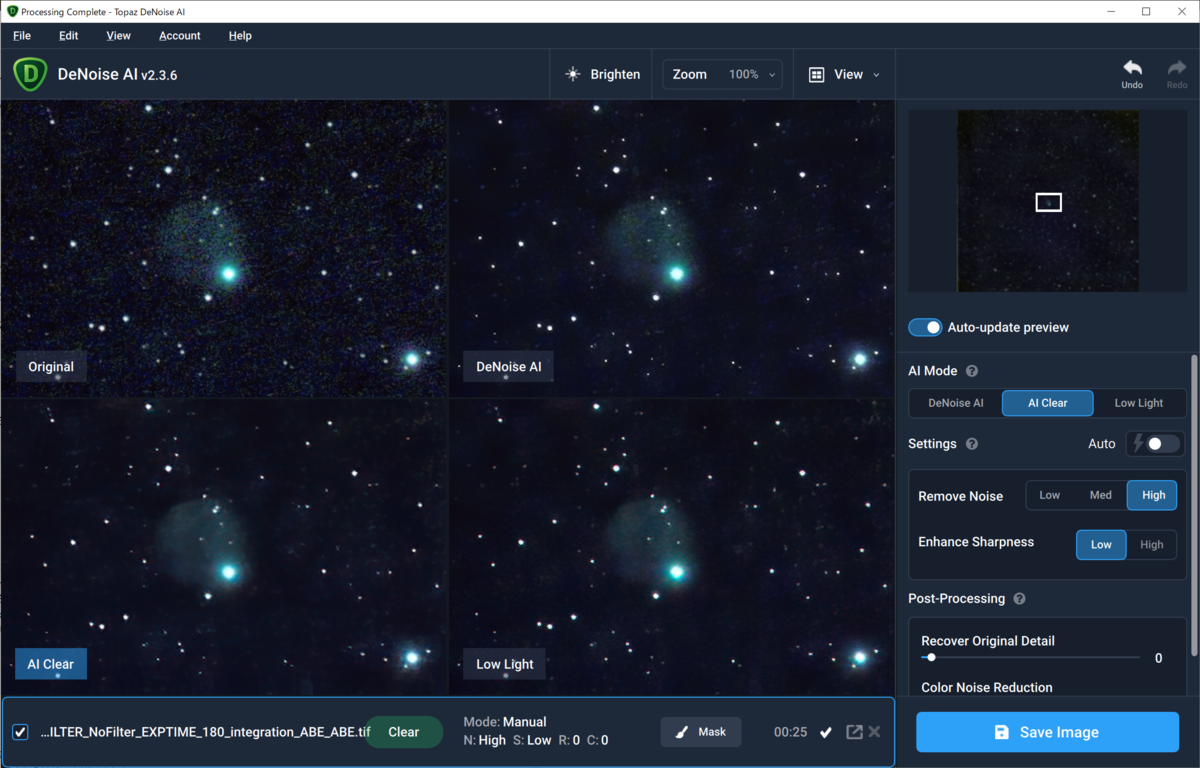Screen dimensions: 1200x768
Task: Click the Mask brush button
Action: tap(701, 732)
